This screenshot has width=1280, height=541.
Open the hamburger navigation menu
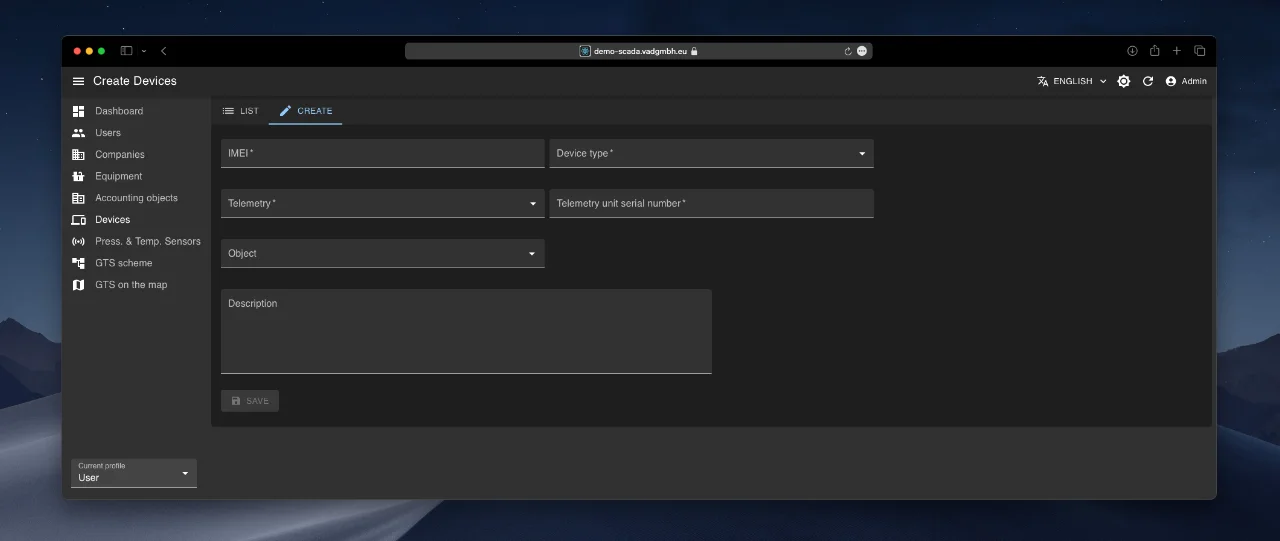click(79, 81)
